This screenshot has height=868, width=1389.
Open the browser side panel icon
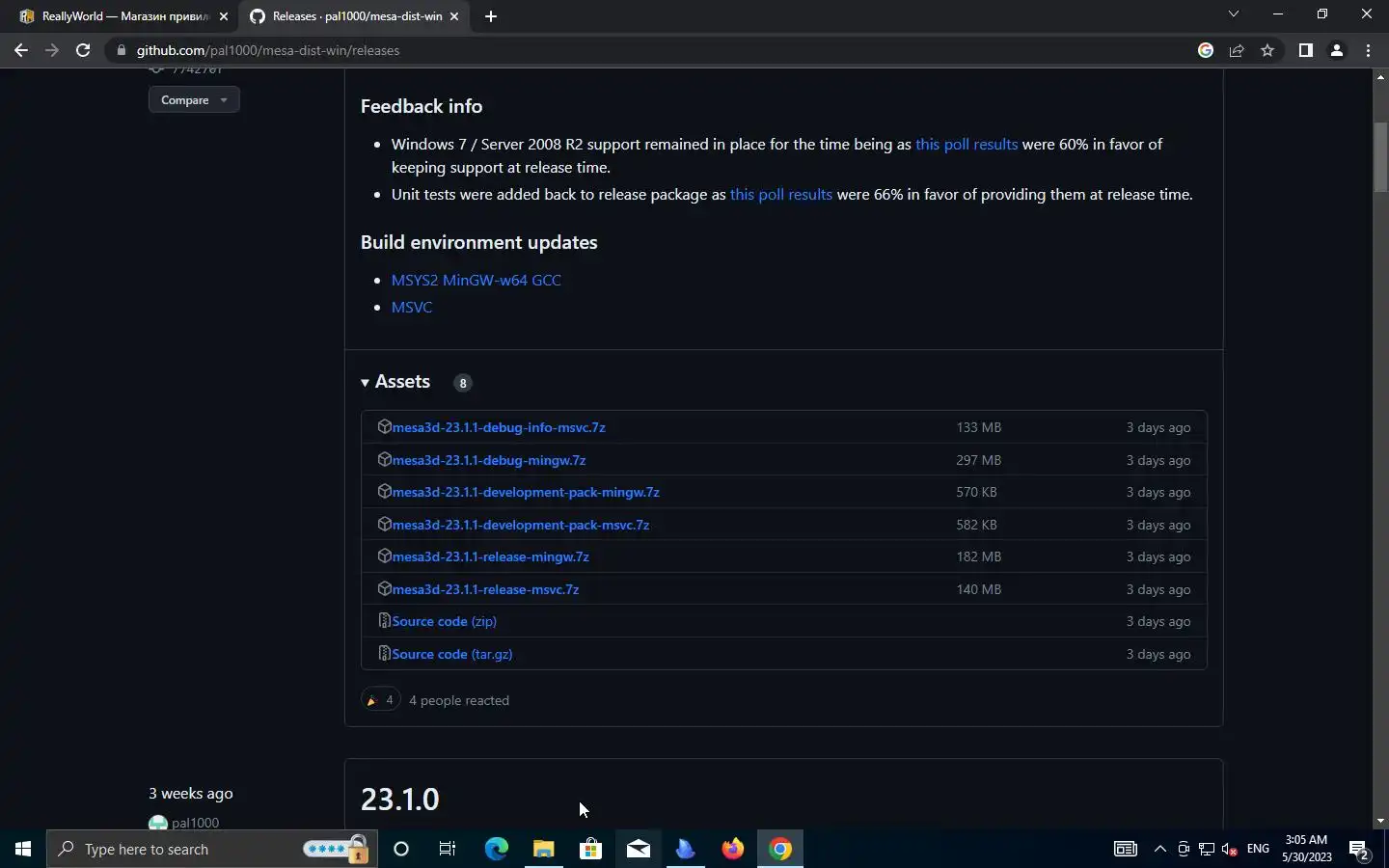1305,50
